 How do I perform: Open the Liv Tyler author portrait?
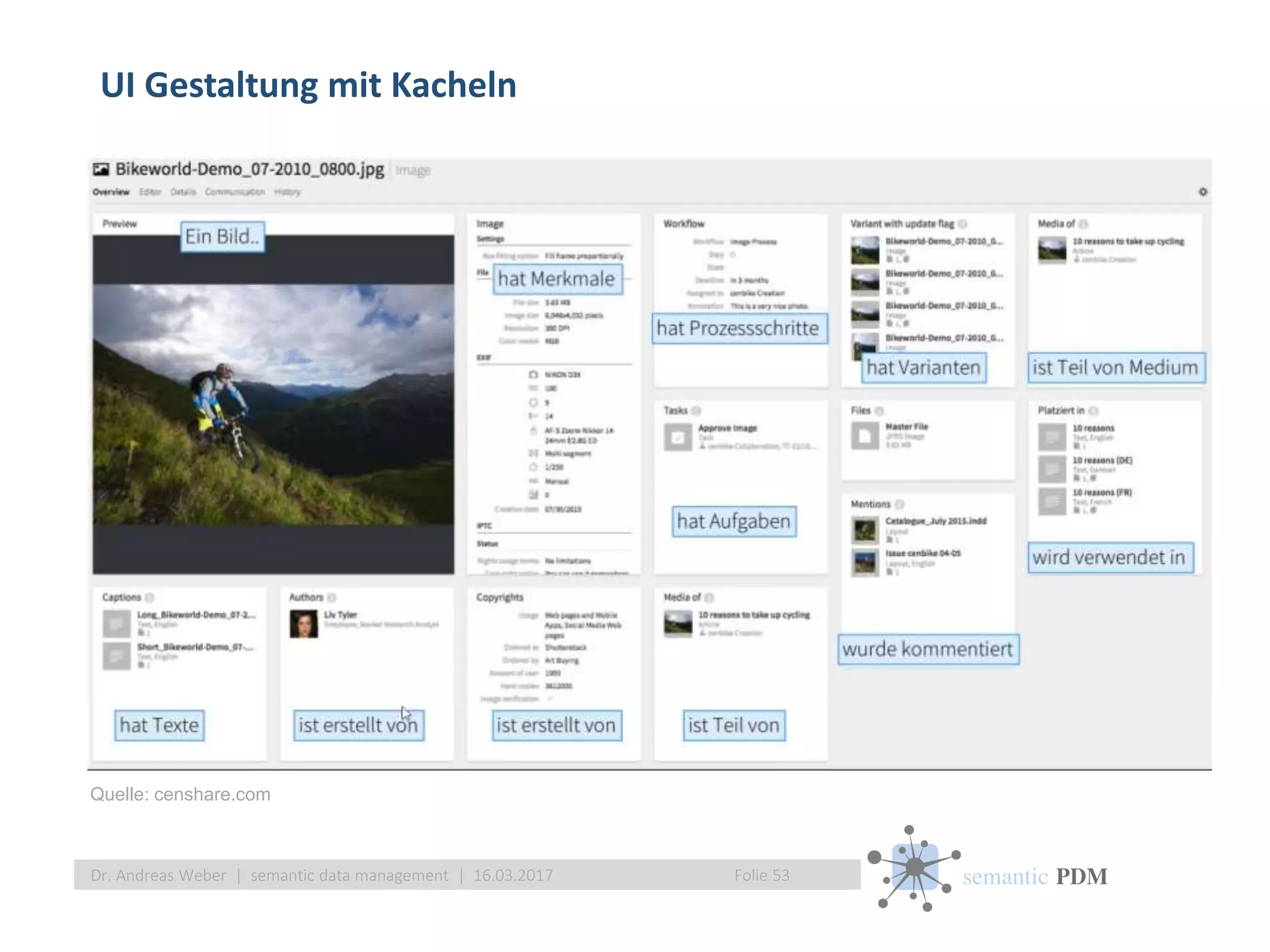tap(304, 624)
